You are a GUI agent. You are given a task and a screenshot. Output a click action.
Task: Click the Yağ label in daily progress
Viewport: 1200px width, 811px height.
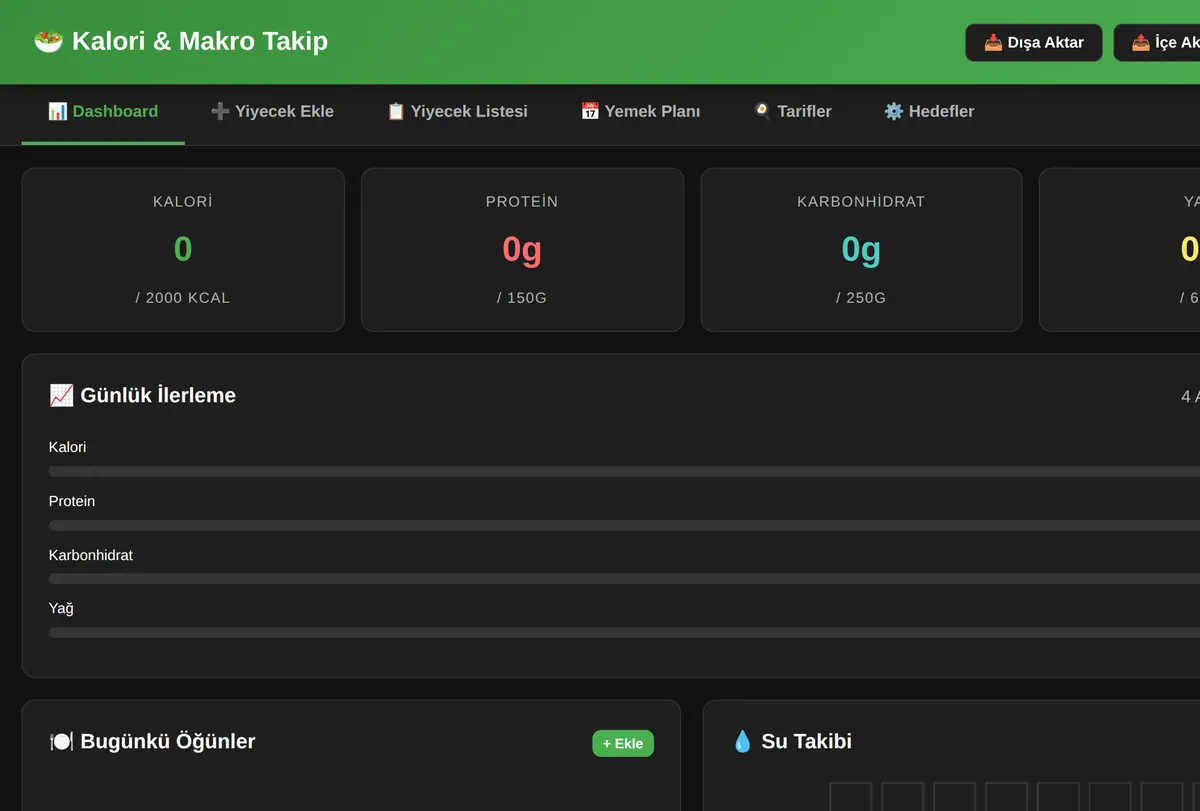[61, 608]
